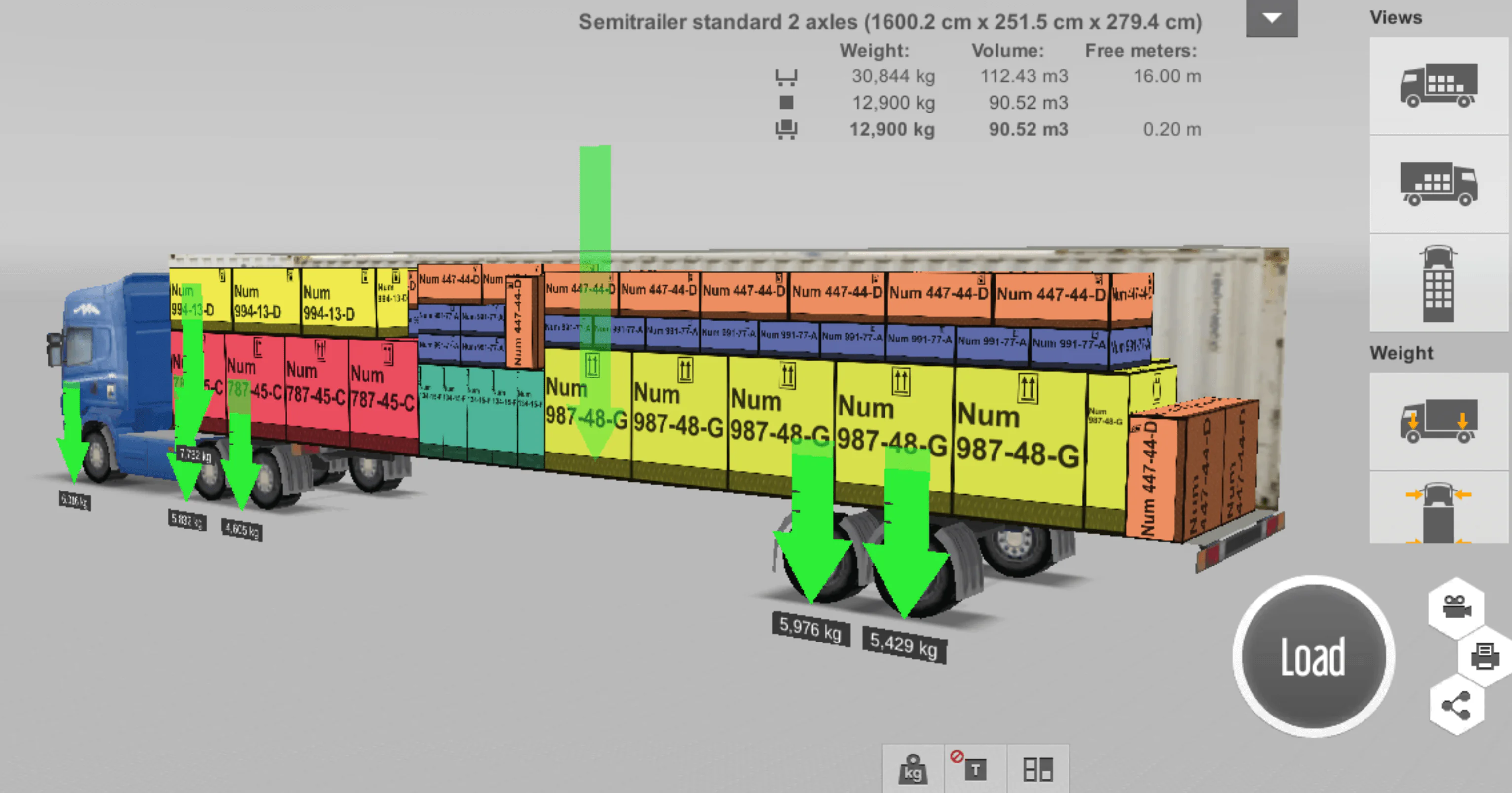Click the 5,832 kg axle weight label
This screenshot has width=1512, height=793.
[186, 520]
